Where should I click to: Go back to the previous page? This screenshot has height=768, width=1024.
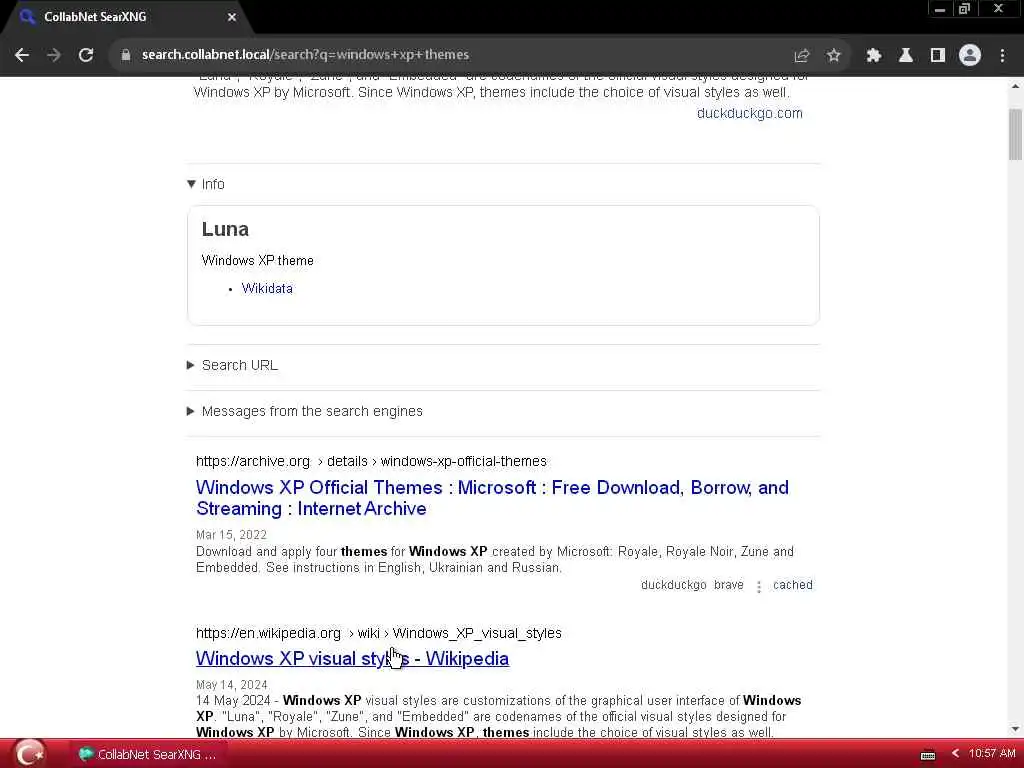(22, 55)
